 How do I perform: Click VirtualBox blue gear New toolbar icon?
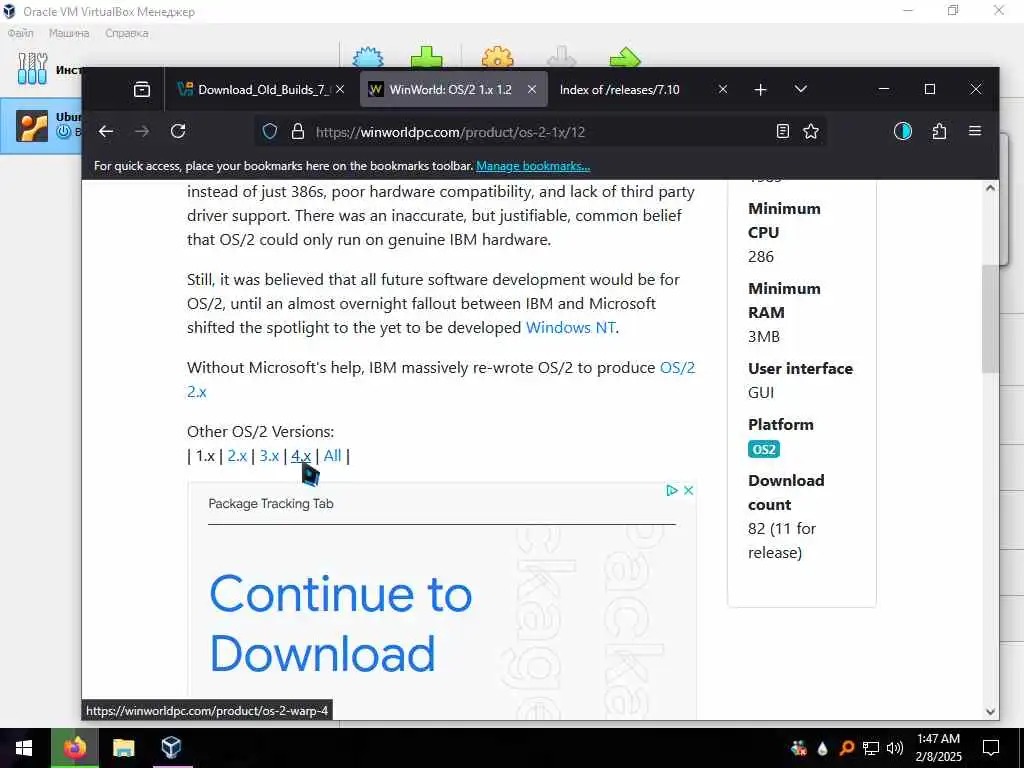click(368, 57)
